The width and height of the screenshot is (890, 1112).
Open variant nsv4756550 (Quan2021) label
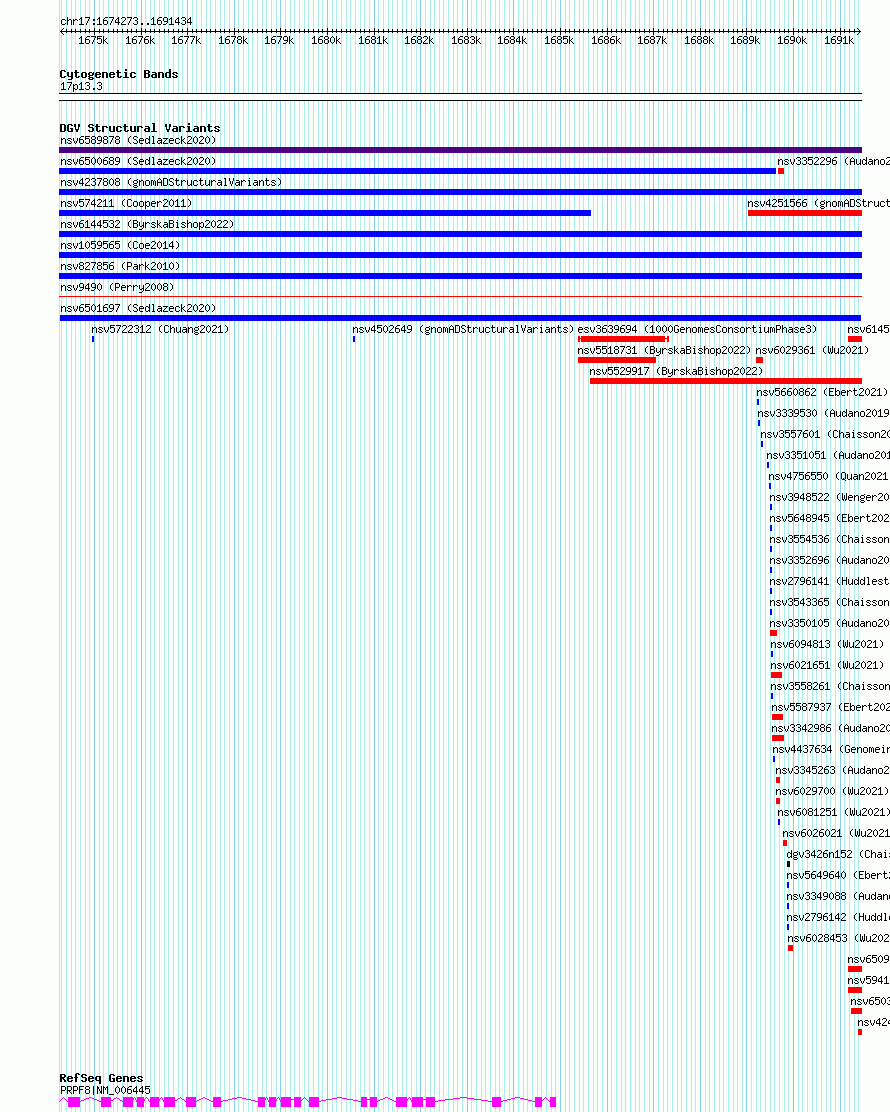tap(828, 477)
